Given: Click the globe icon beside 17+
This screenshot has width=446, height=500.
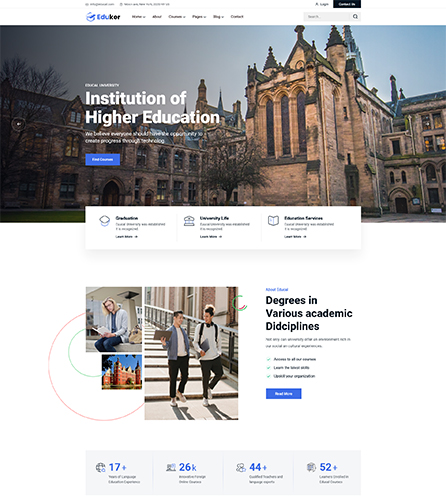Looking at the screenshot, I should 101,467.
